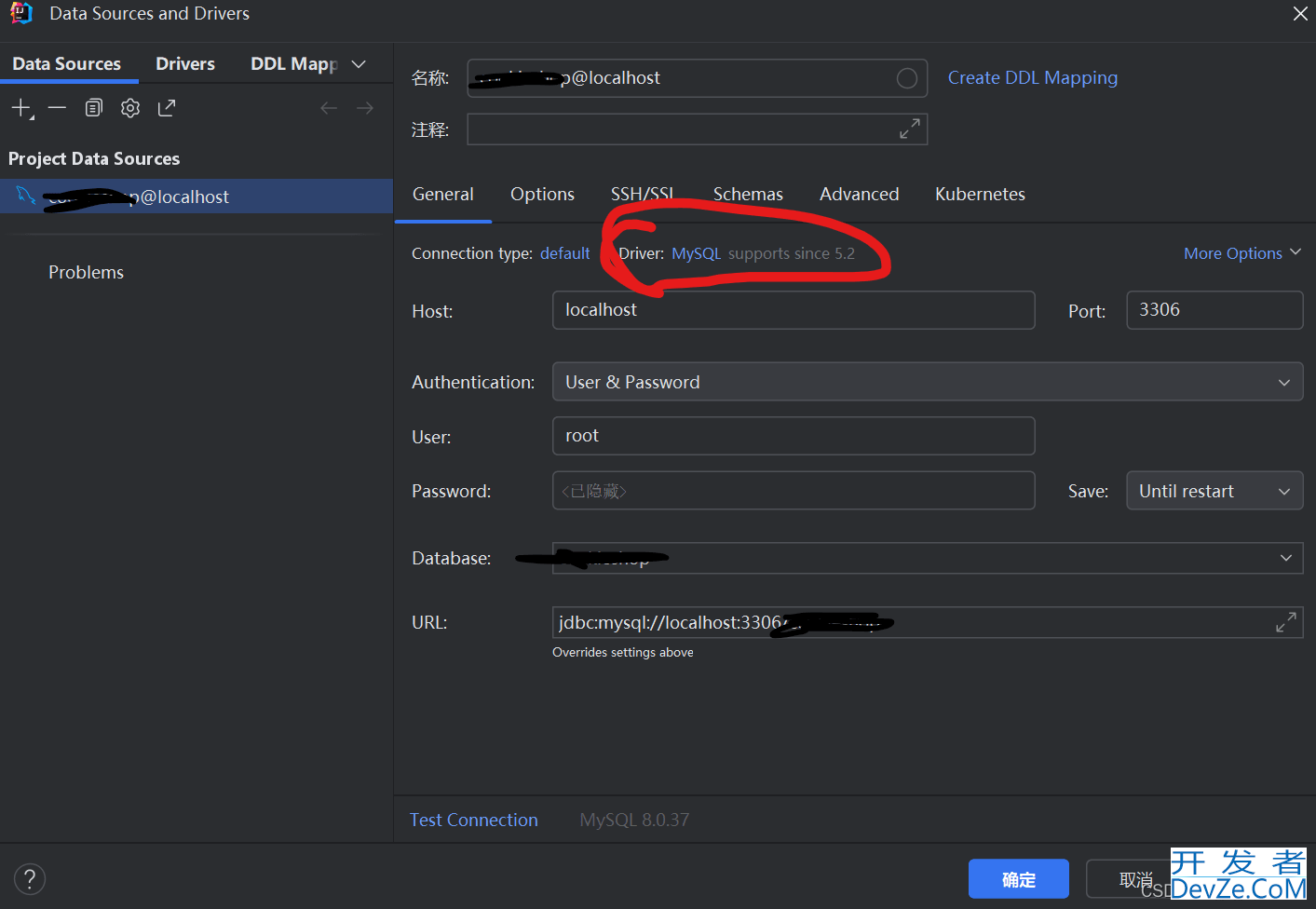Click the Create DDL Mapping link

click(1032, 78)
